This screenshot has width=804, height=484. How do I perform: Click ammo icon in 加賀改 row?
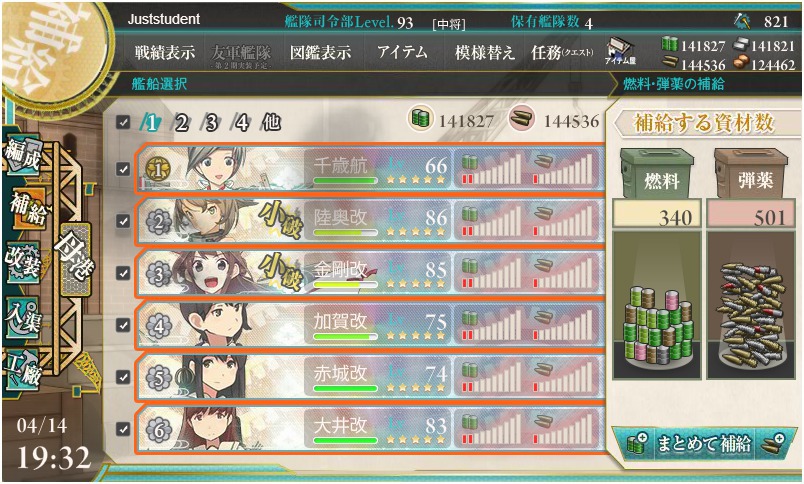[x=542, y=318]
